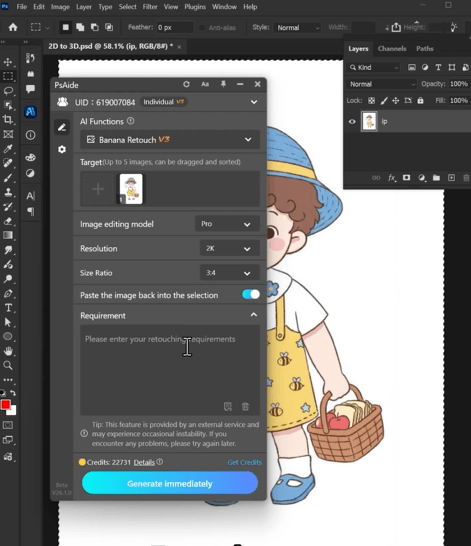Select the Brush tool

click(x=8, y=178)
